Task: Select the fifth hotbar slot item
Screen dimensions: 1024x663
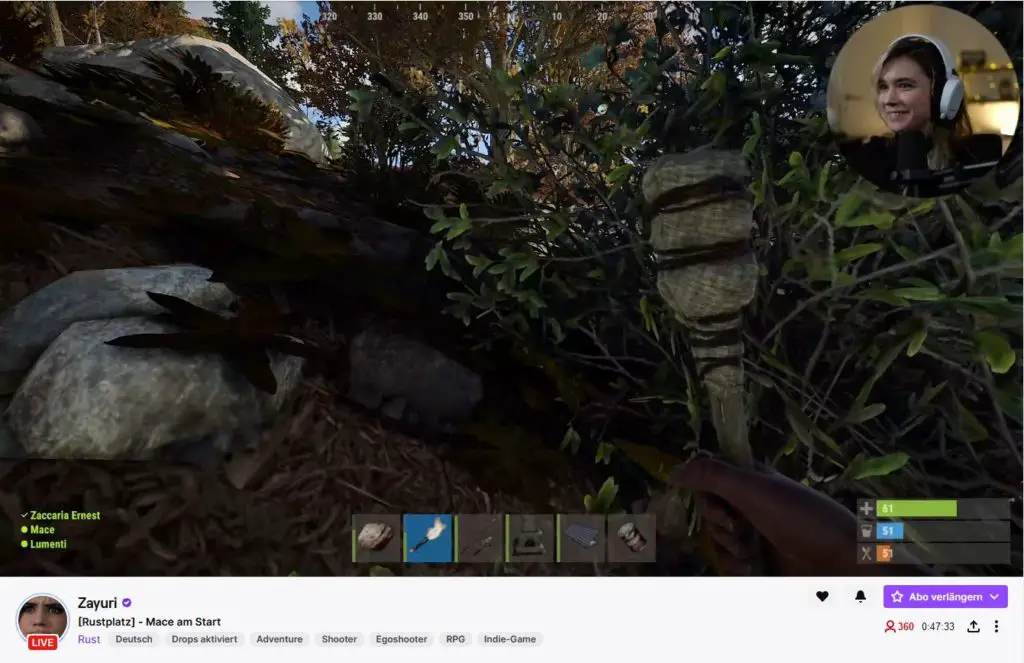Action: 581,538
